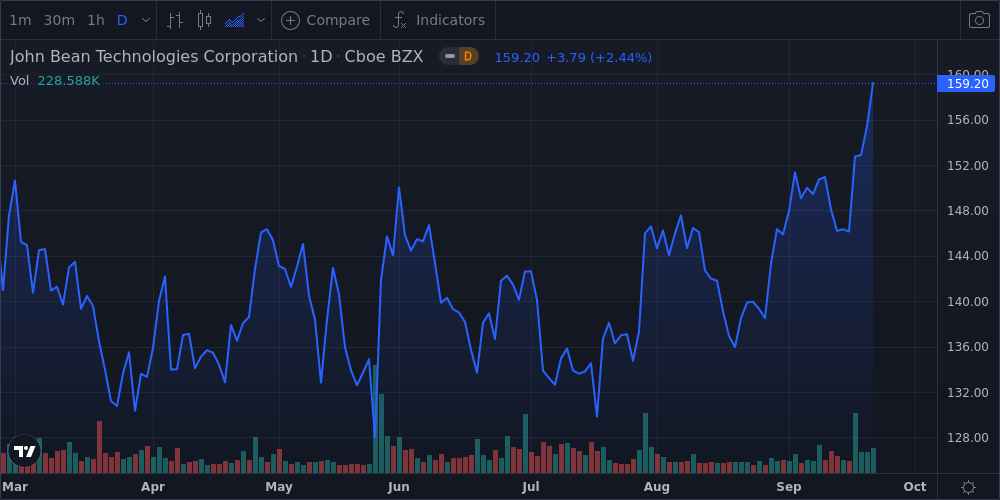The height and width of the screenshot is (500, 1000).
Task: Click the Sep label on time axis
Action: [789, 487]
